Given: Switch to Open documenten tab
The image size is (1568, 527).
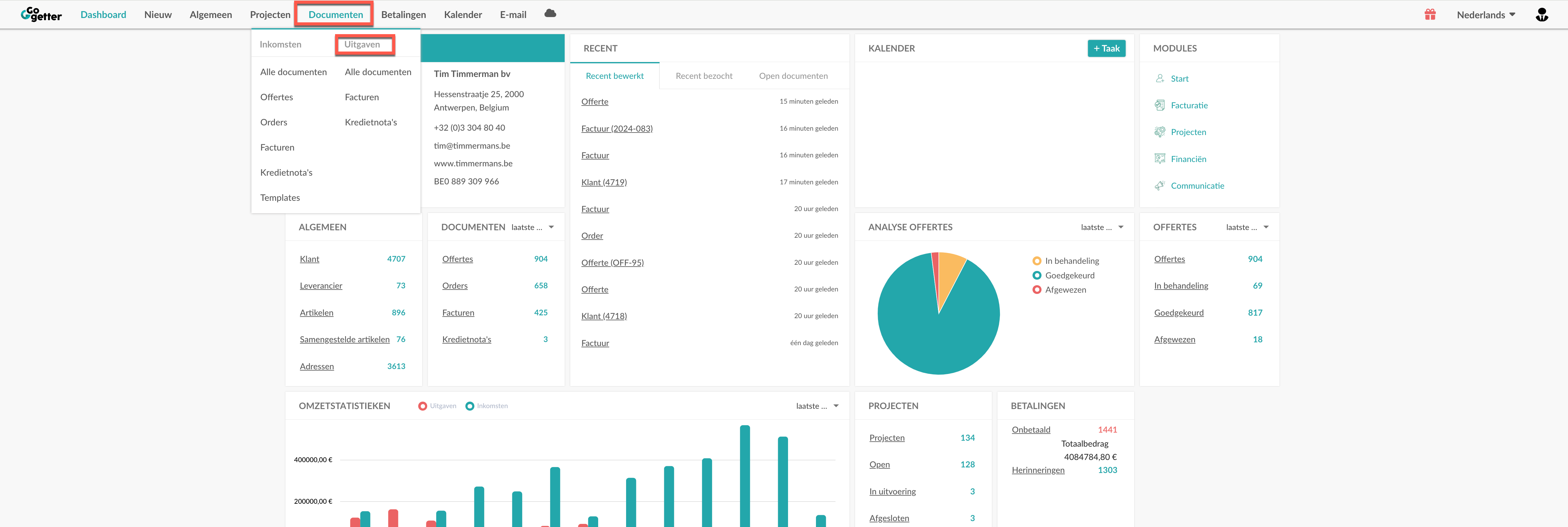Looking at the screenshot, I should 793,76.
